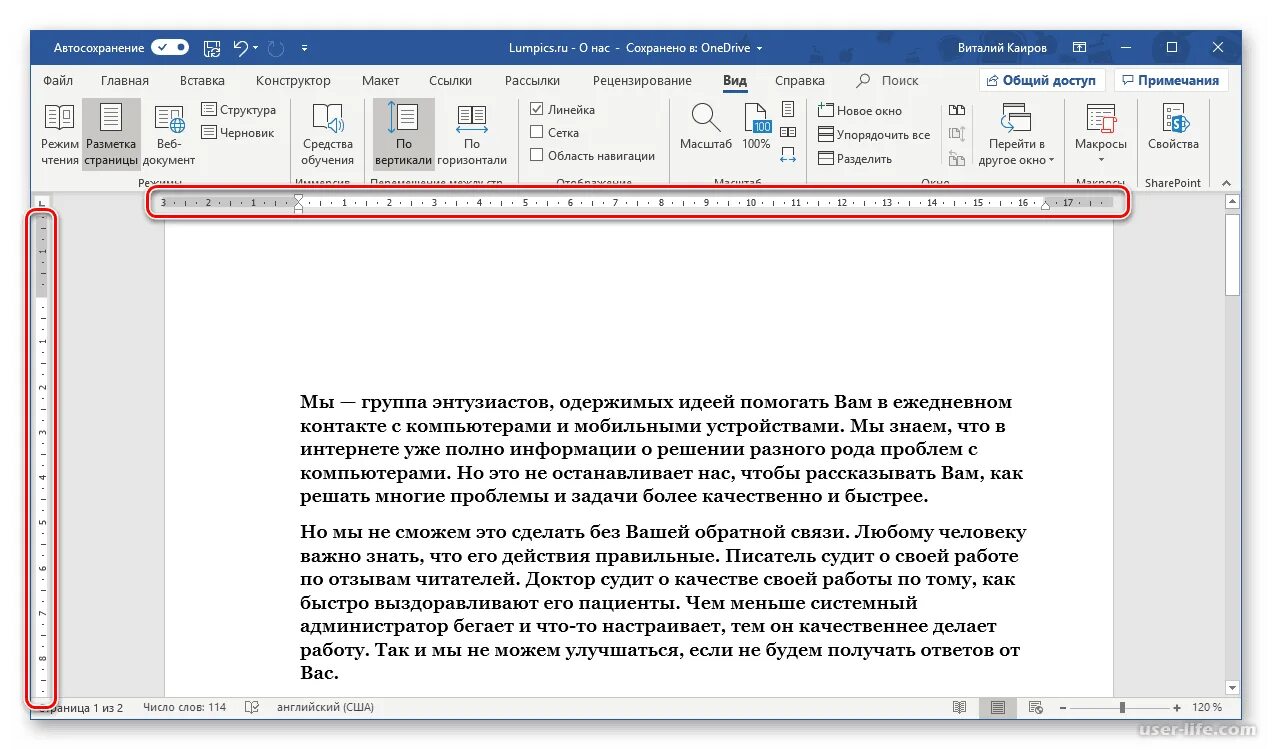Click the Search (Поиск) box

coord(889,81)
